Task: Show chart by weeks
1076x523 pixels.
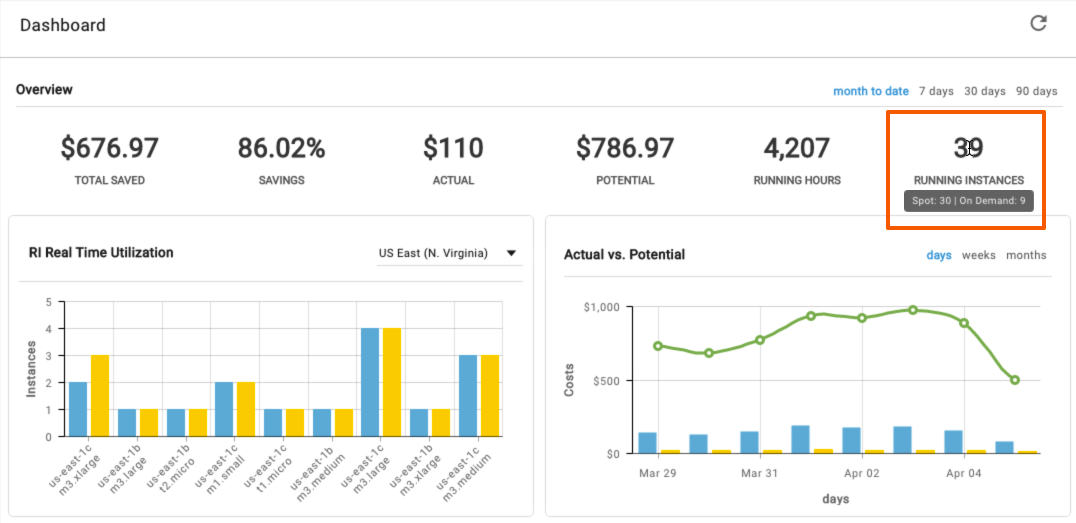Action: coord(978,255)
